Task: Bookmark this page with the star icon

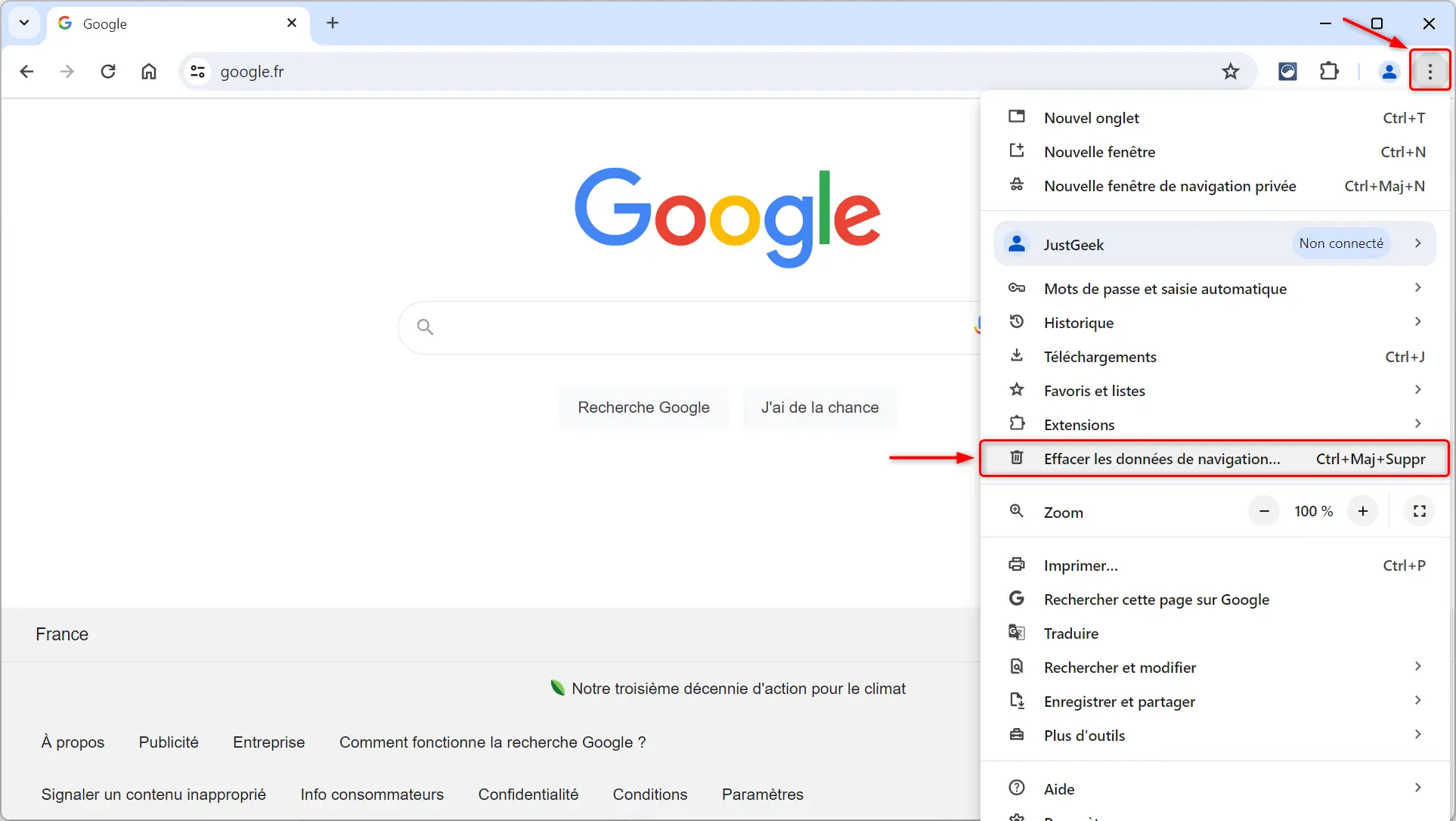Action: click(1231, 71)
